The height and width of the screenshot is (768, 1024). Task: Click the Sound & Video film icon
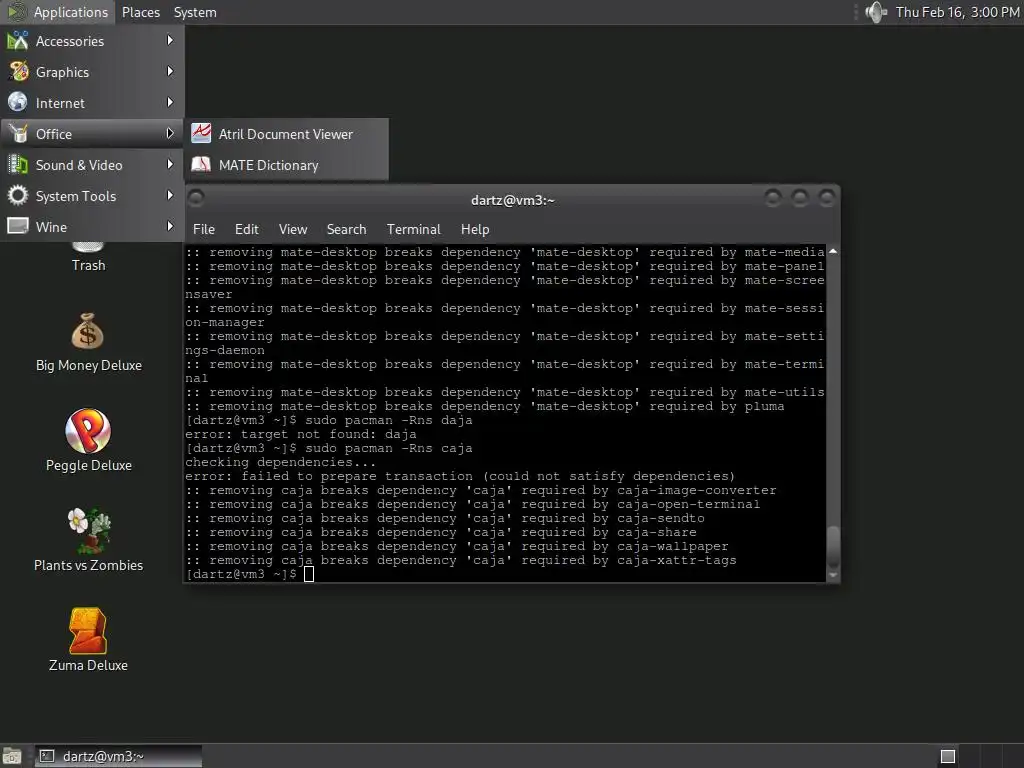click(18, 165)
